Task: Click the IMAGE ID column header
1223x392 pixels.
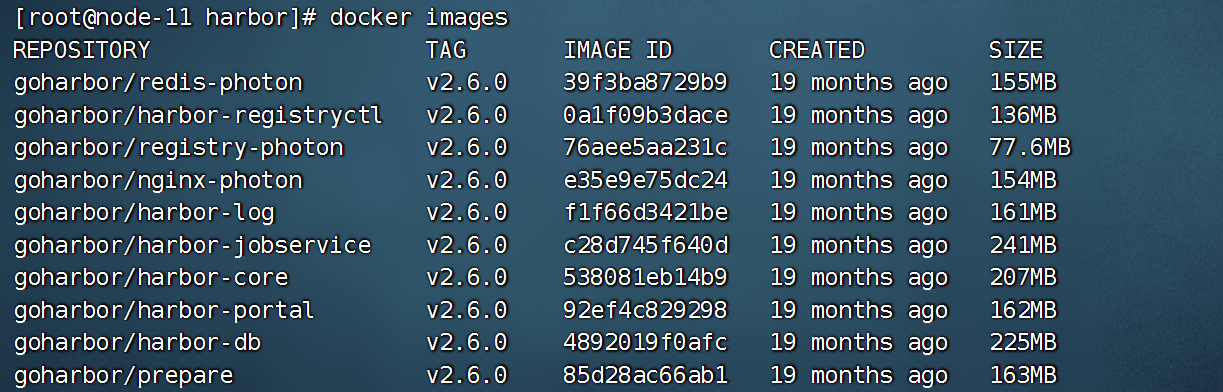Action: [618, 50]
